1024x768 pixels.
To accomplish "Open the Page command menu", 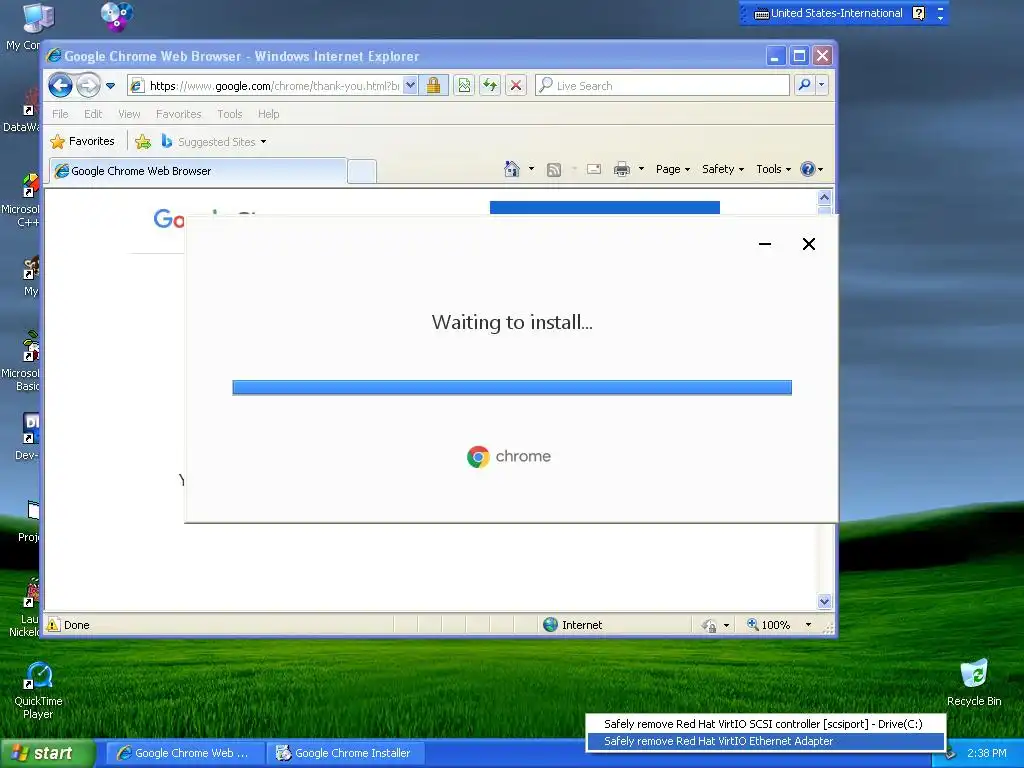I will pos(673,169).
